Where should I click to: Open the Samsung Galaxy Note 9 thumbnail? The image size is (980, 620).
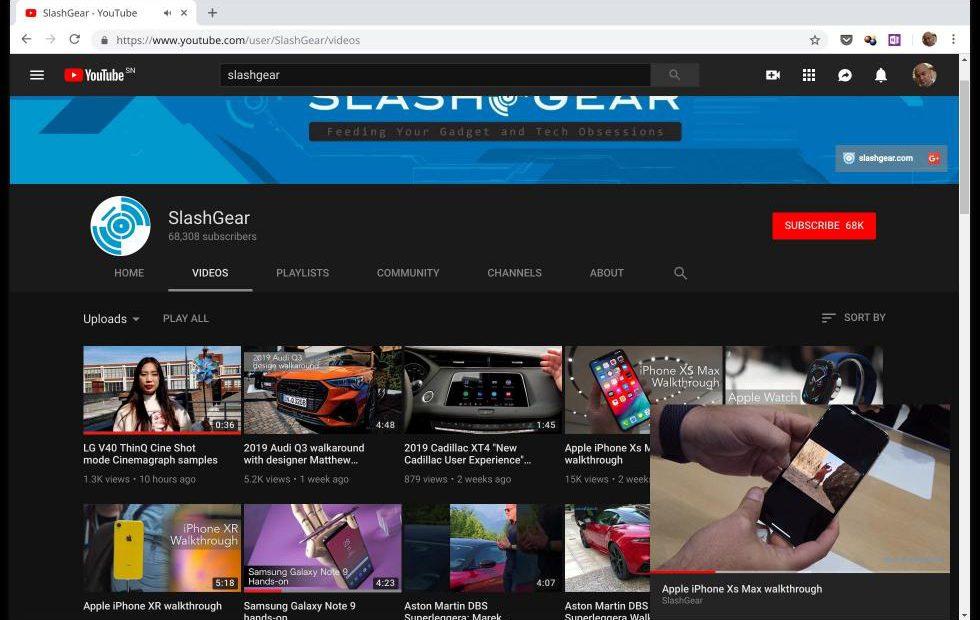322,548
